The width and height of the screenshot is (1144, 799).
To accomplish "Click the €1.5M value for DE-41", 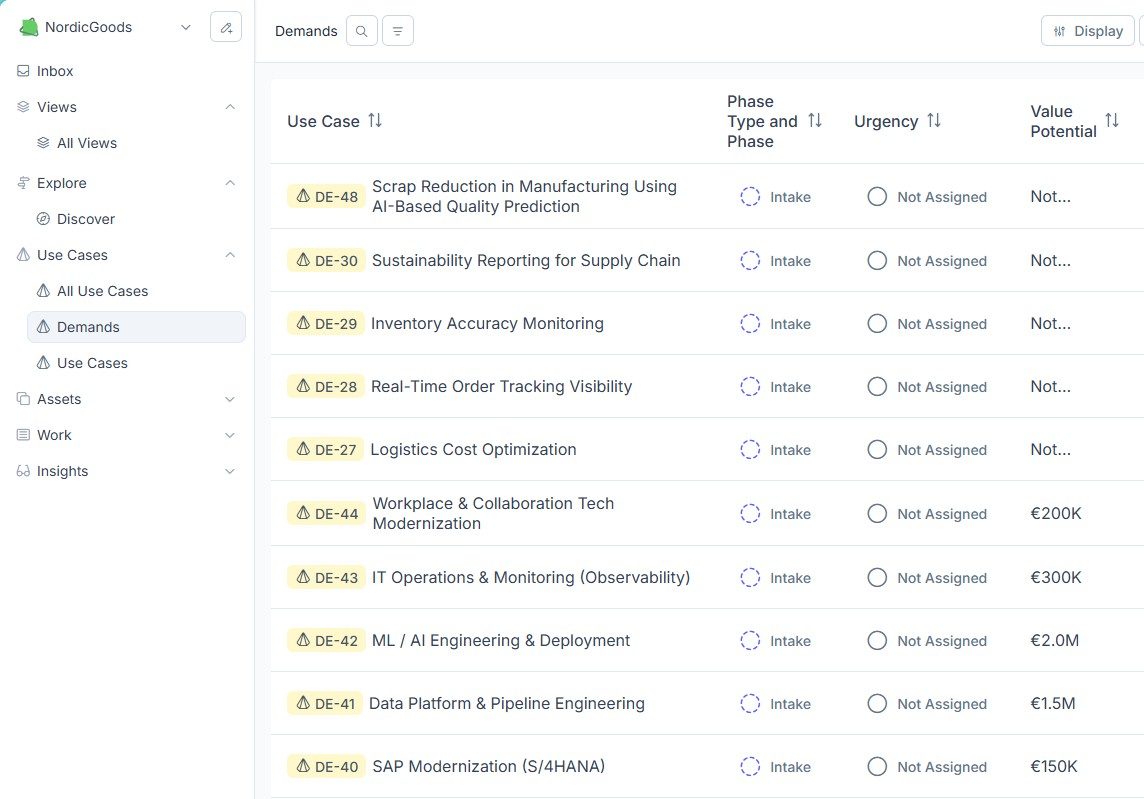I will click(1053, 703).
